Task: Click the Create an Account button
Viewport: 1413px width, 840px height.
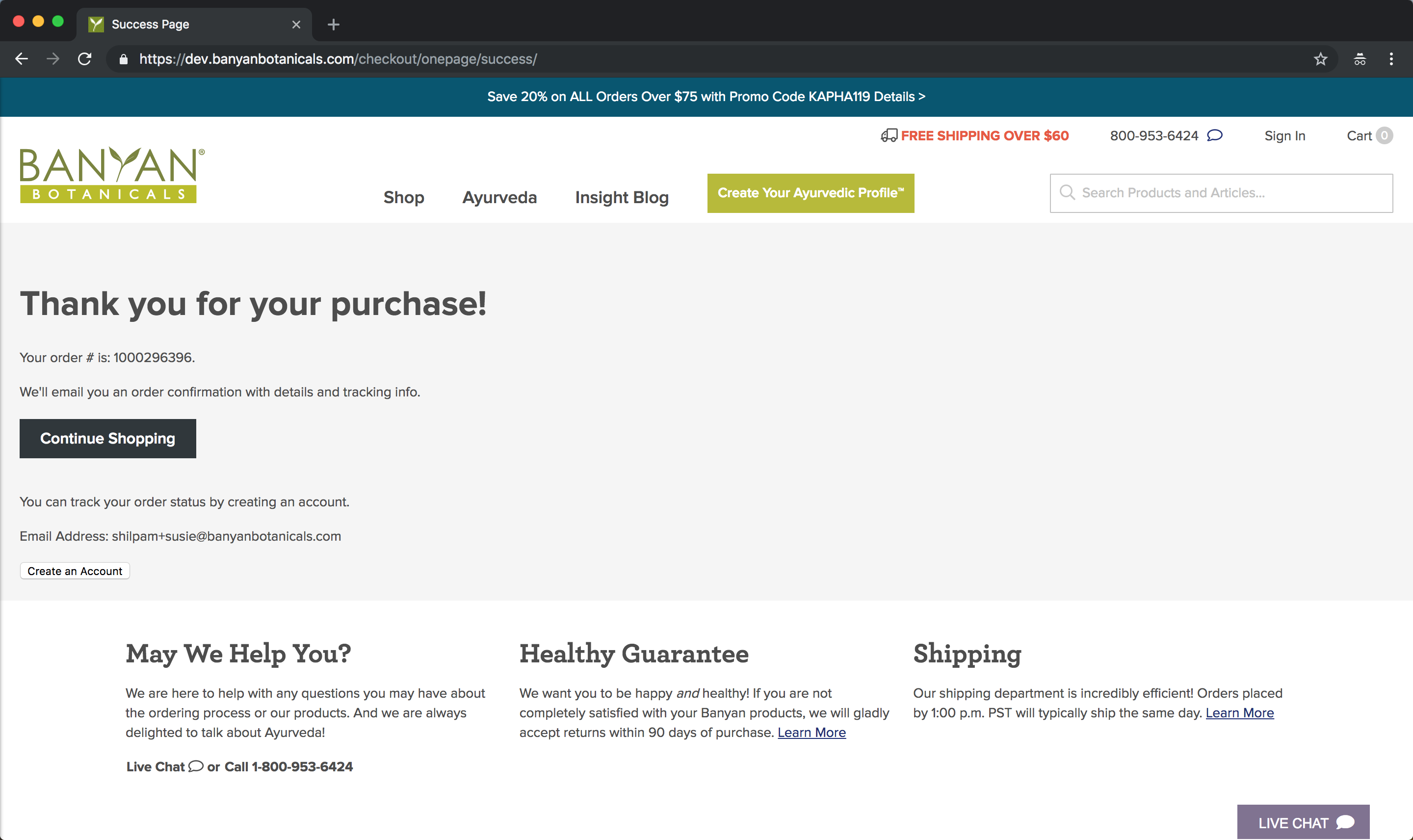Action: coord(75,571)
